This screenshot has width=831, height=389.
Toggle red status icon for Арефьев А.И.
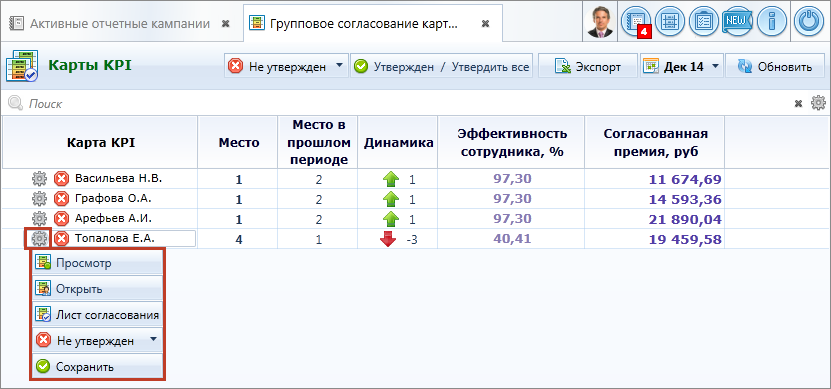(61, 218)
